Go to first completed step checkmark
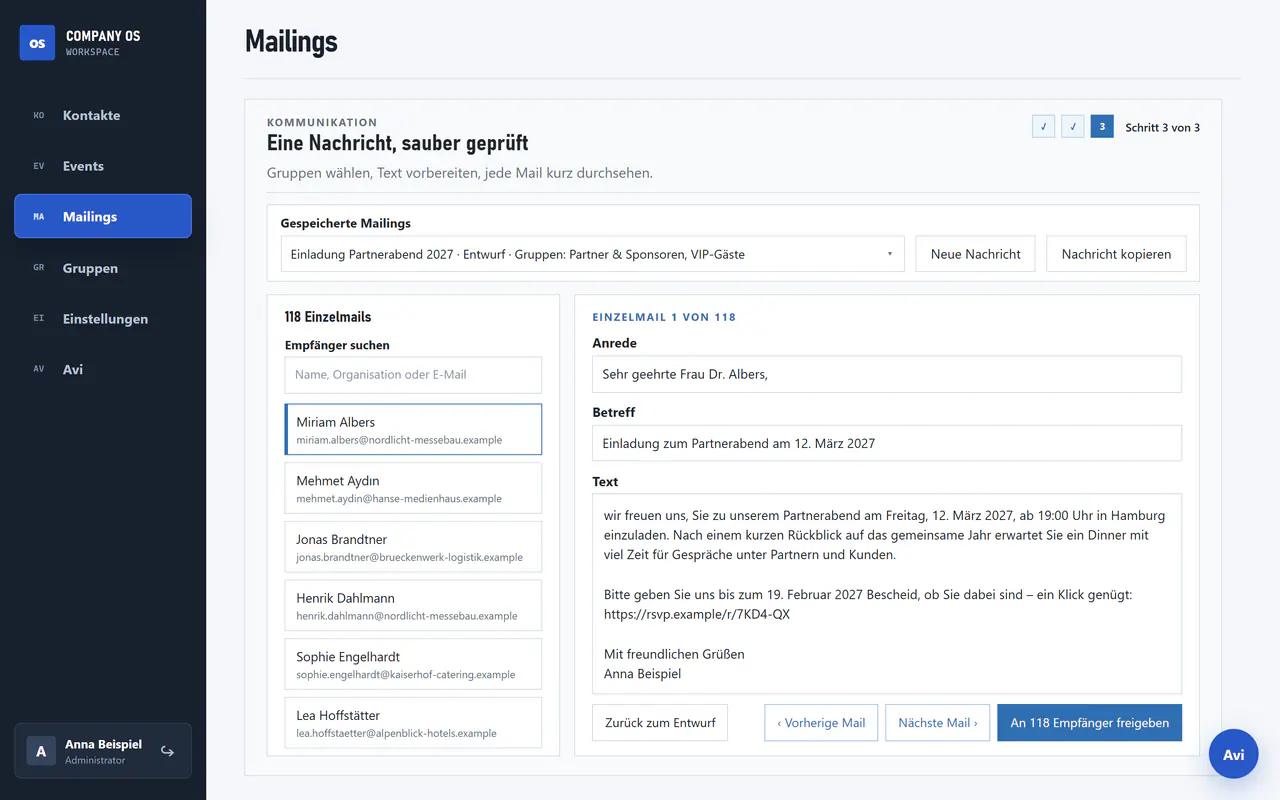Screen dimensions: 1280x800 (x=1043, y=127)
